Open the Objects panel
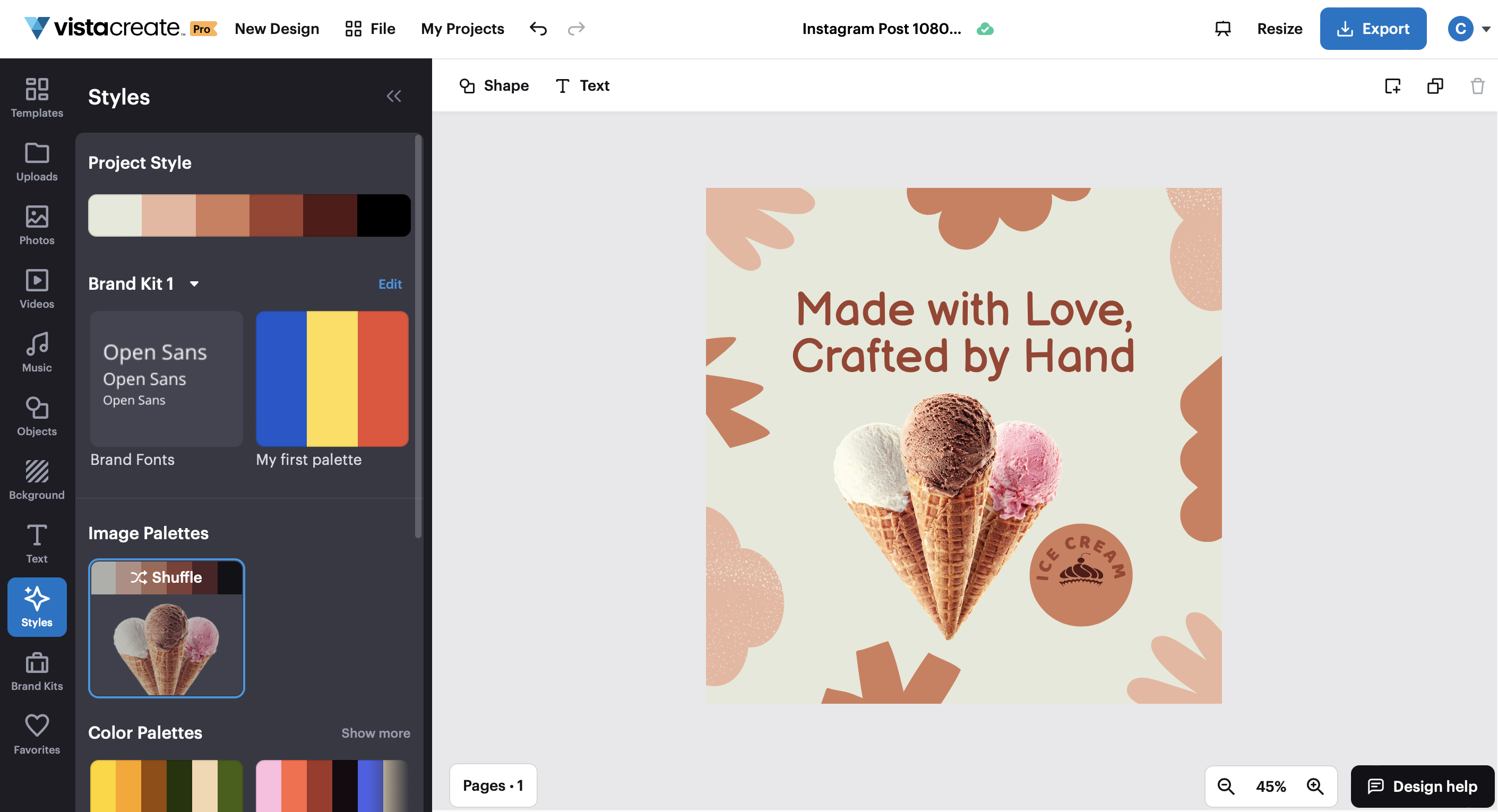The image size is (1498, 812). (x=37, y=416)
